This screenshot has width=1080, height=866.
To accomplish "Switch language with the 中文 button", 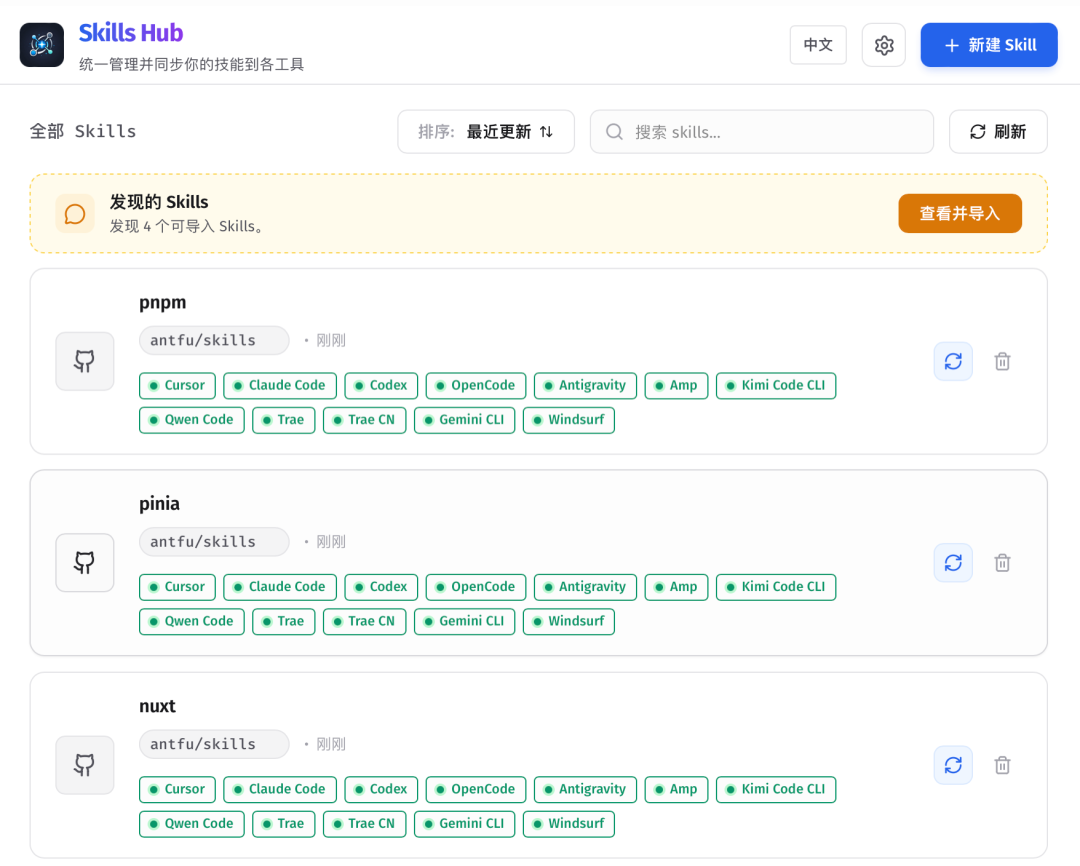I will (x=818, y=45).
